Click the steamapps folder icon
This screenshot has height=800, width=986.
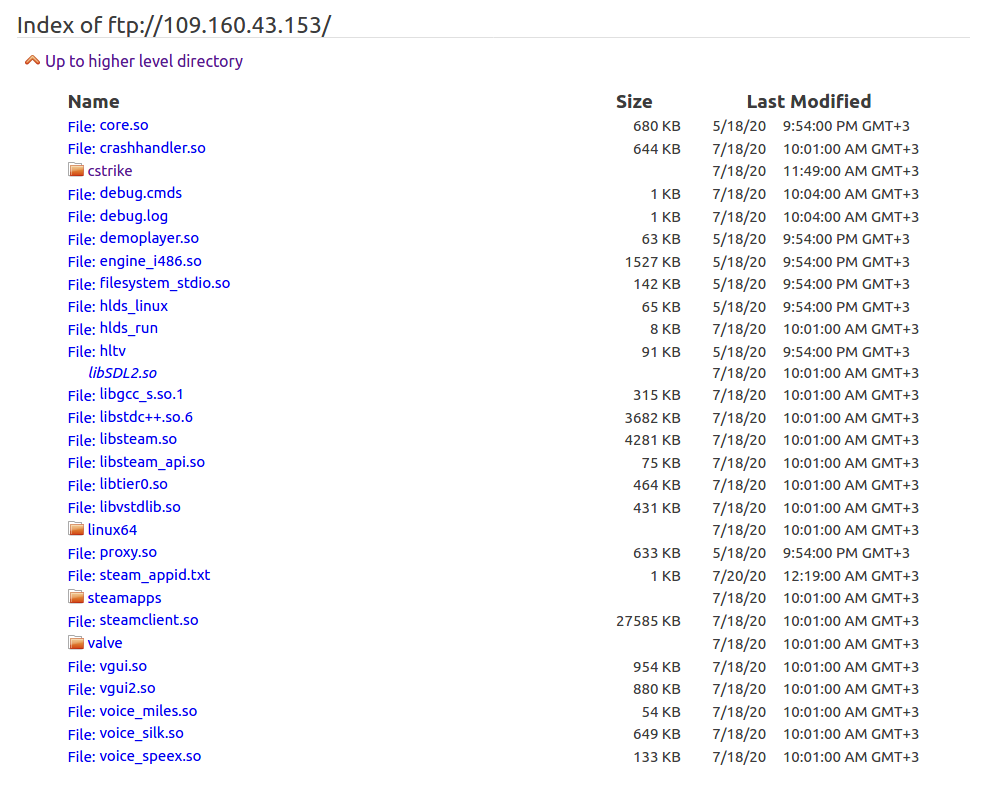click(76, 597)
